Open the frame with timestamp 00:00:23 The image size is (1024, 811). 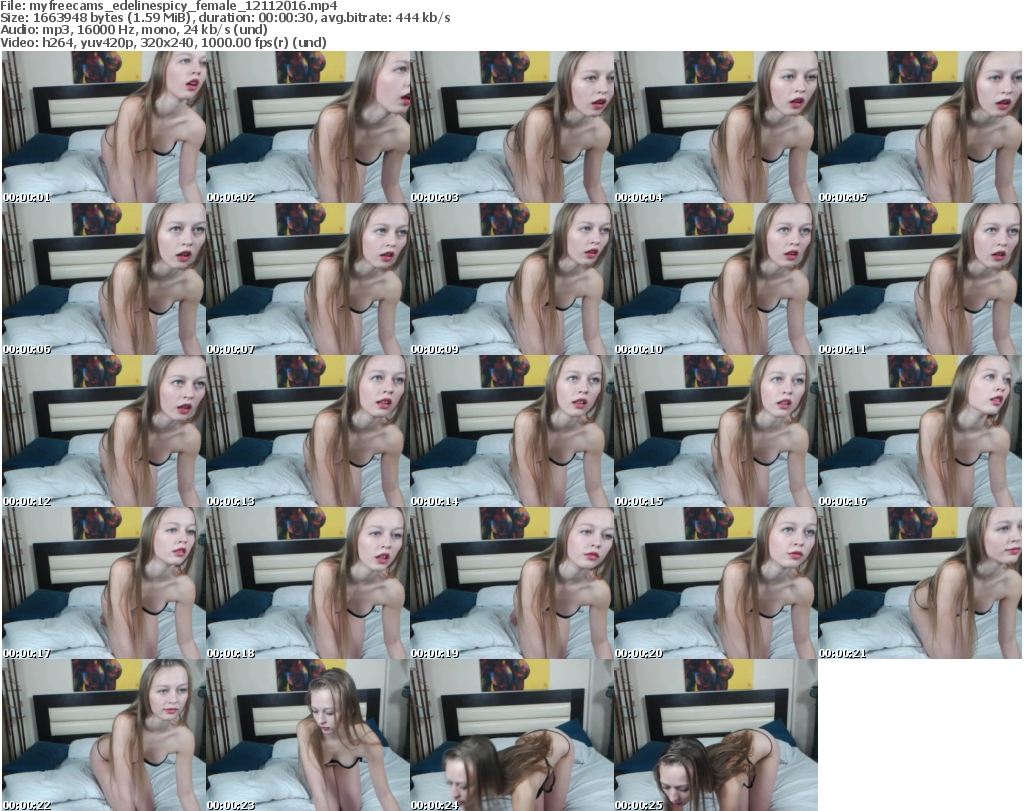(308, 735)
